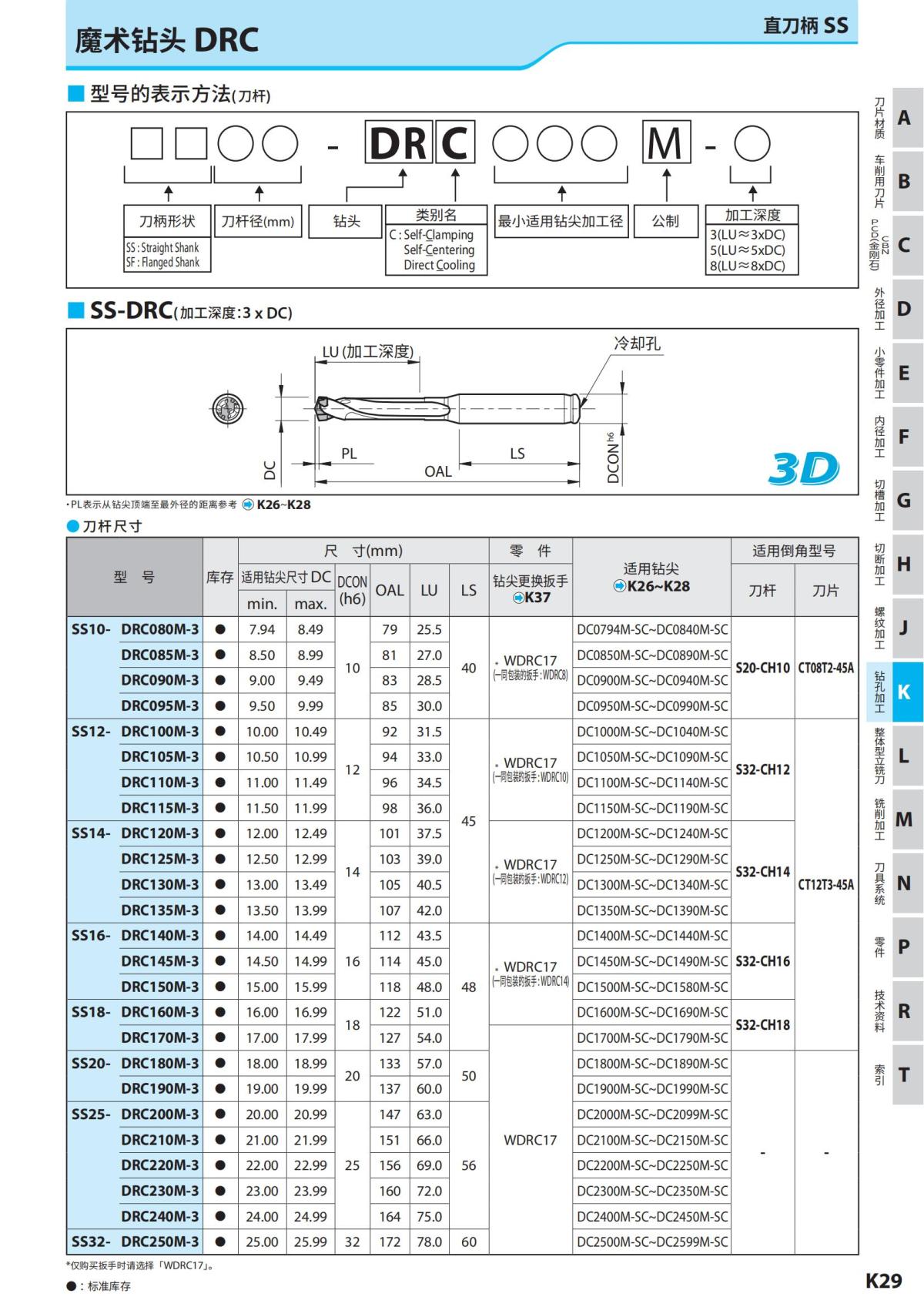Click the boxed M letter in the designation

665,143
